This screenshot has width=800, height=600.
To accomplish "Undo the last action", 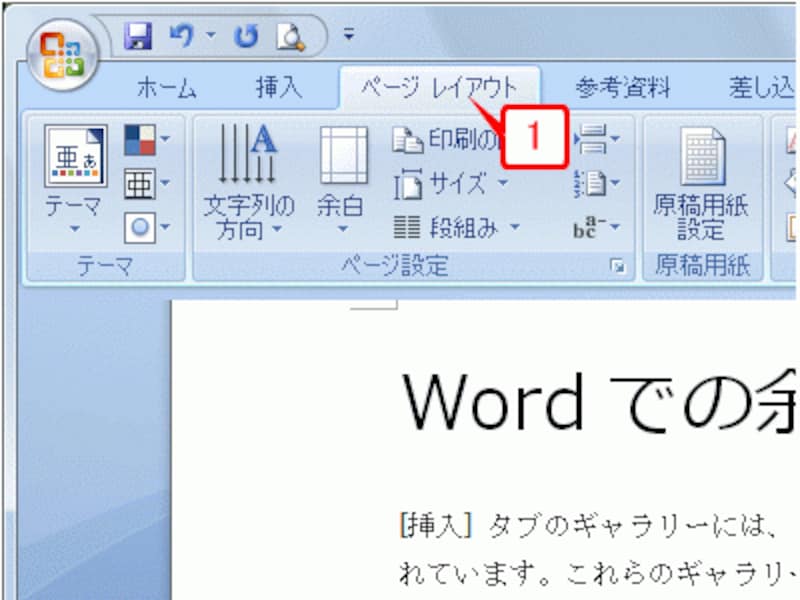I will 183,36.
